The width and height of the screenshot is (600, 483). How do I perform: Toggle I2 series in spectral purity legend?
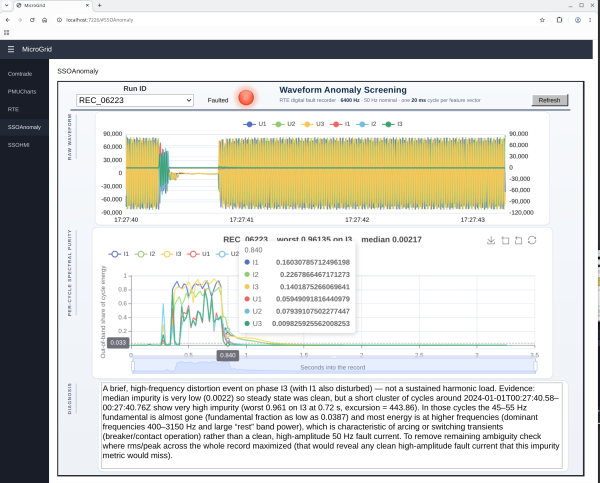pyautogui.click(x=145, y=254)
